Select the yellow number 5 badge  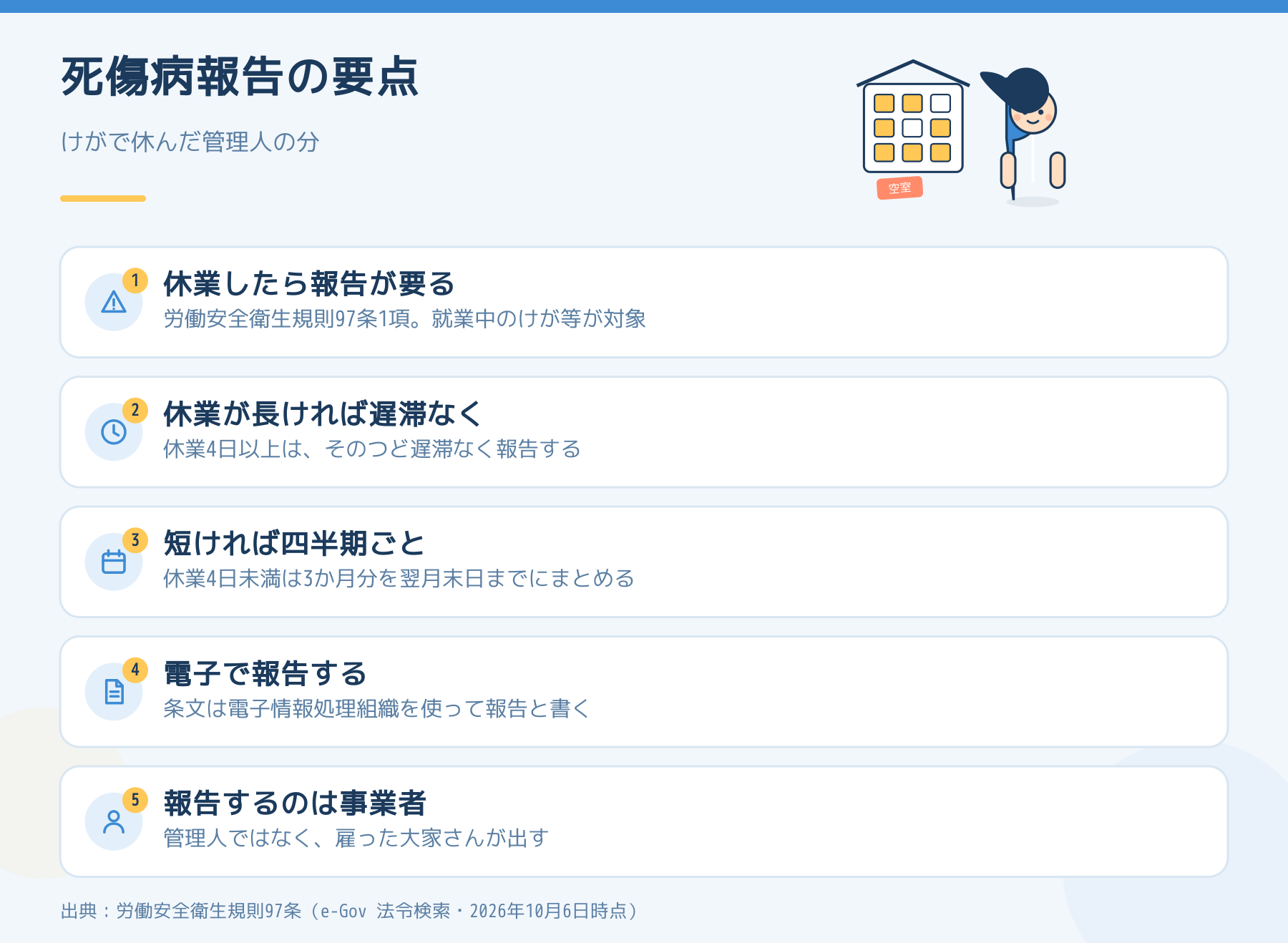pyautogui.click(x=135, y=800)
